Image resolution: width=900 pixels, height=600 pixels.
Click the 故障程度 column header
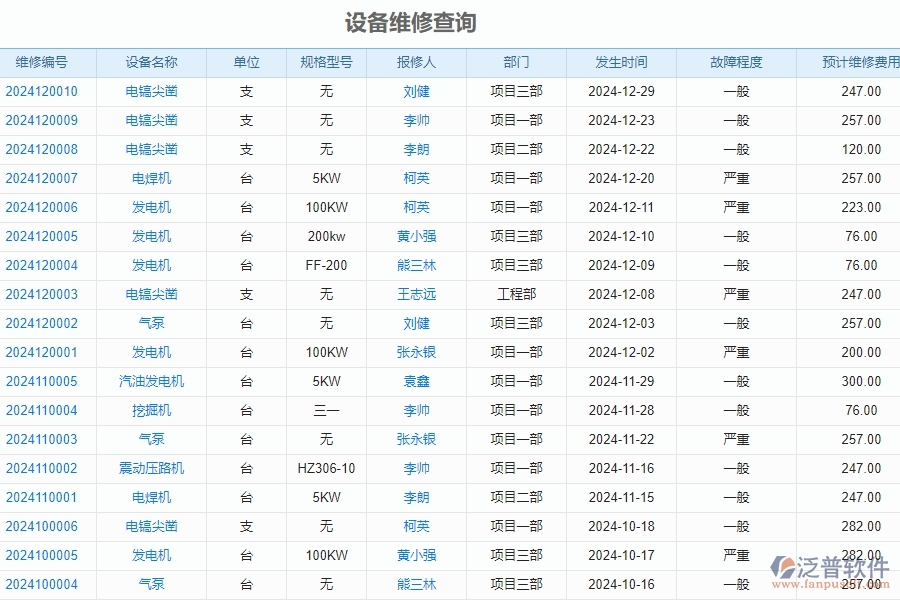737,62
